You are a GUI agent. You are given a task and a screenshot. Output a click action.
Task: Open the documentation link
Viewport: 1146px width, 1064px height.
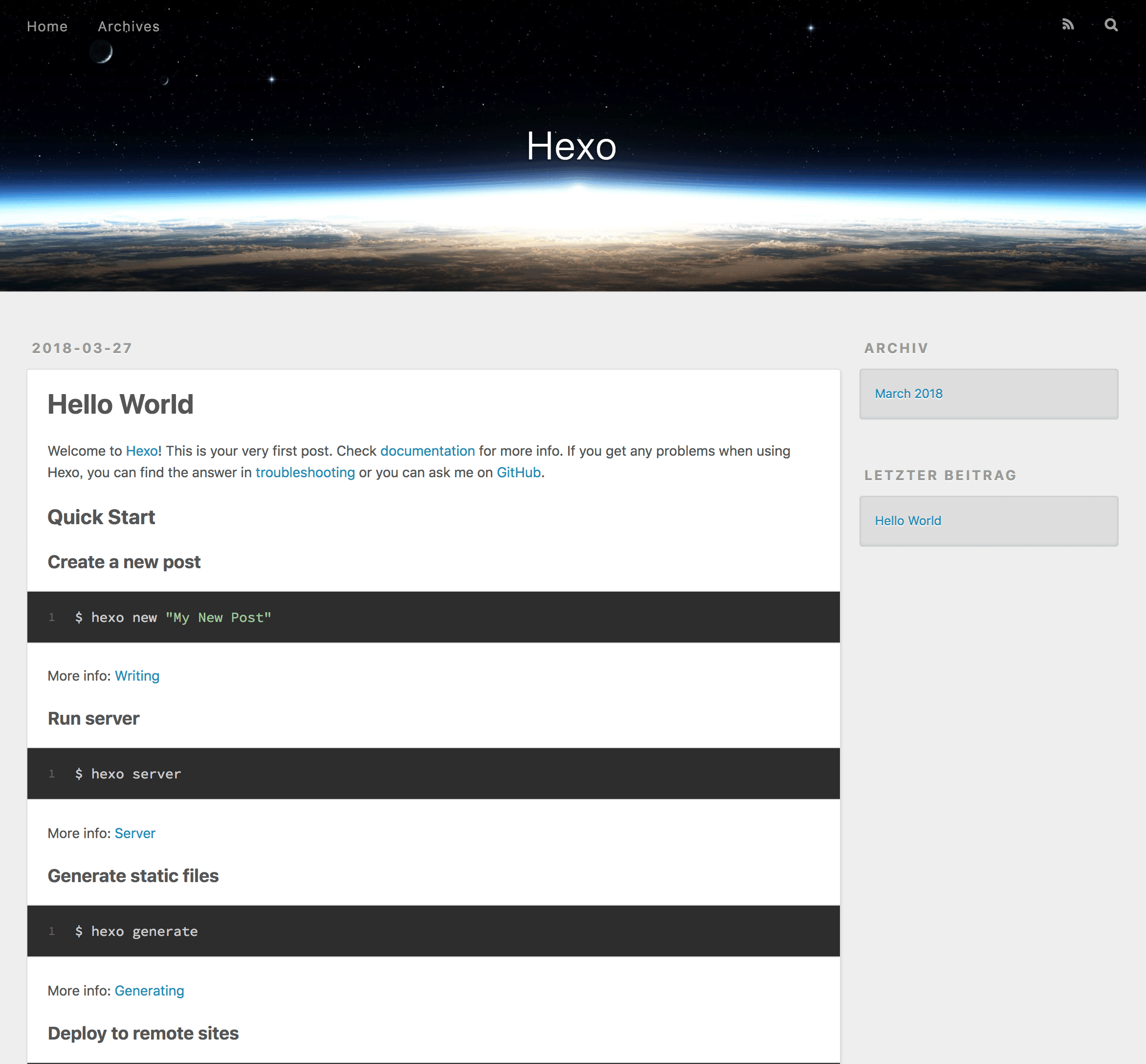click(427, 451)
